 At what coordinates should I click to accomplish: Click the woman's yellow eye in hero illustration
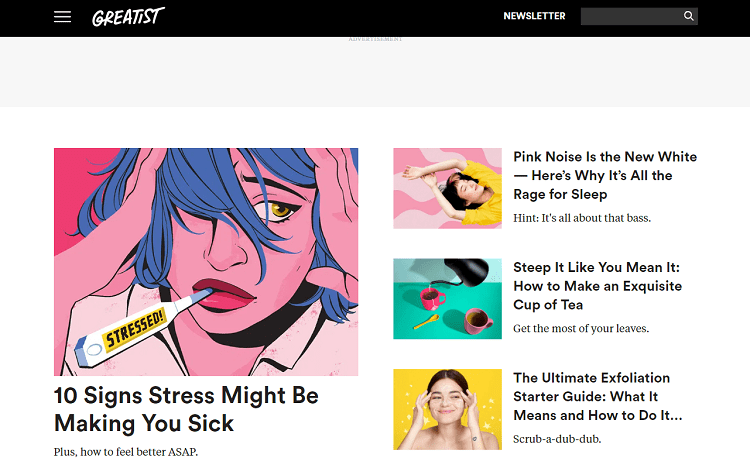coord(279,209)
